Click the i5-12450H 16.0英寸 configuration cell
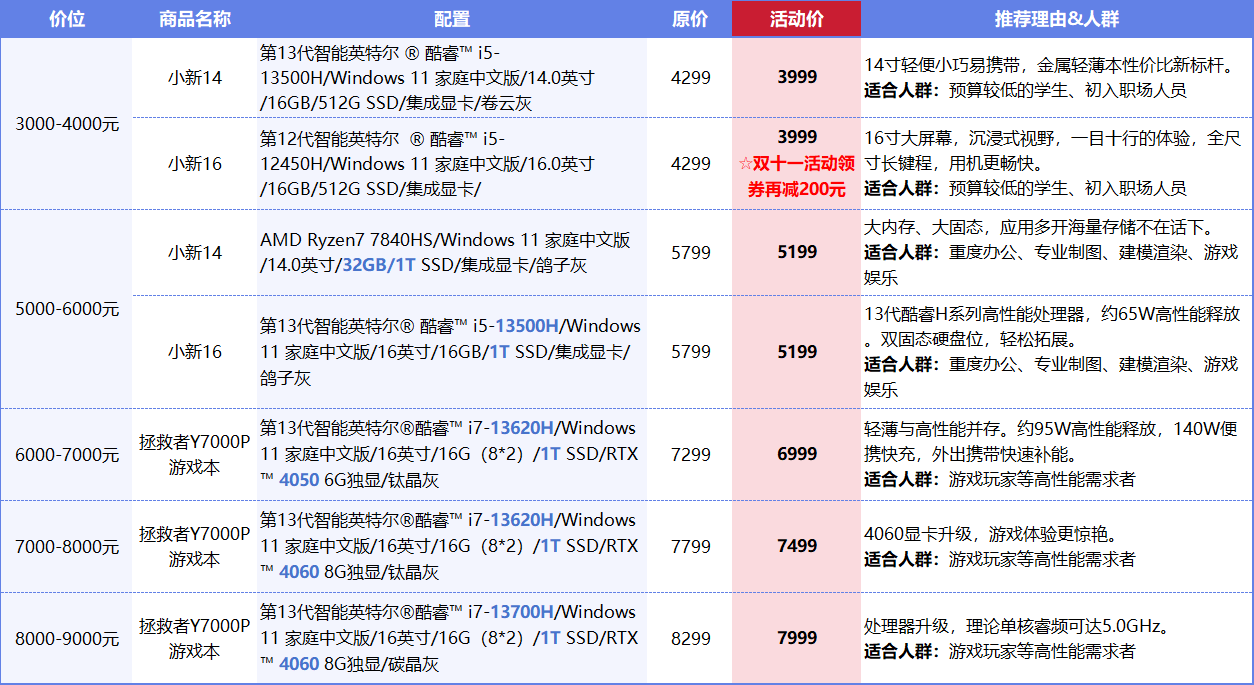The image size is (1254, 685). click(452, 163)
